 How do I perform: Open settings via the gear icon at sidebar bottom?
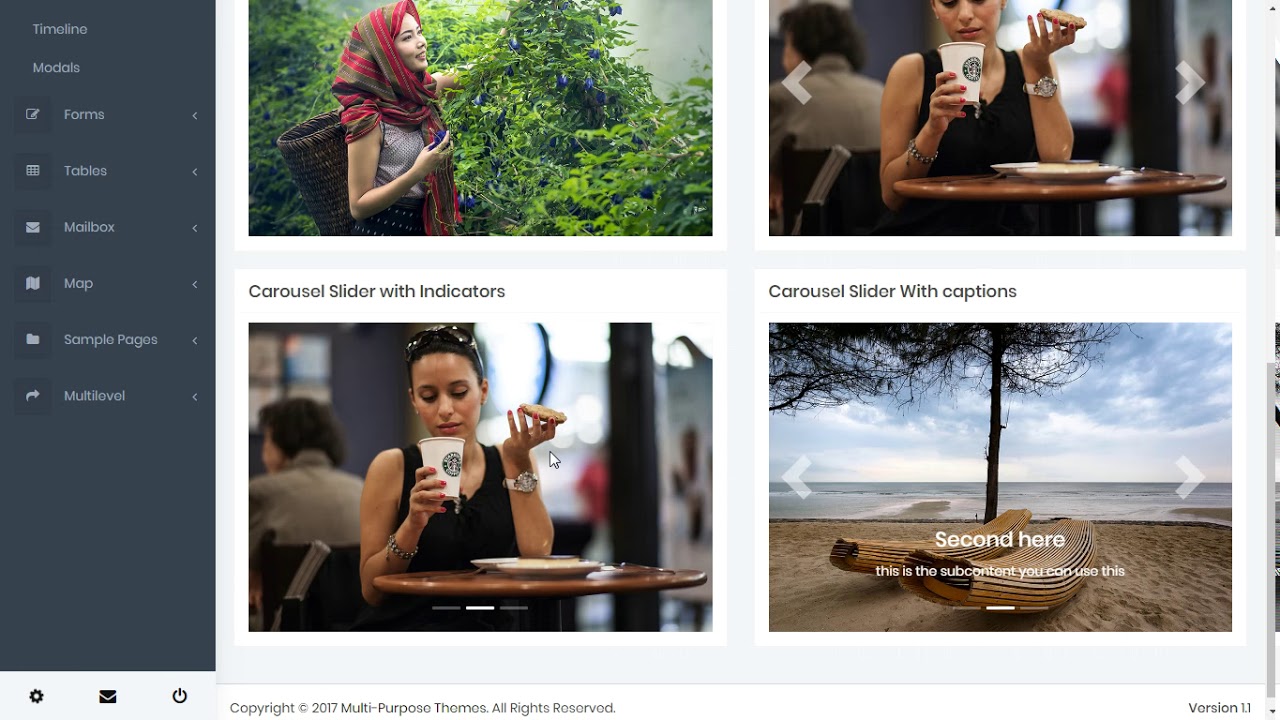coord(36,696)
